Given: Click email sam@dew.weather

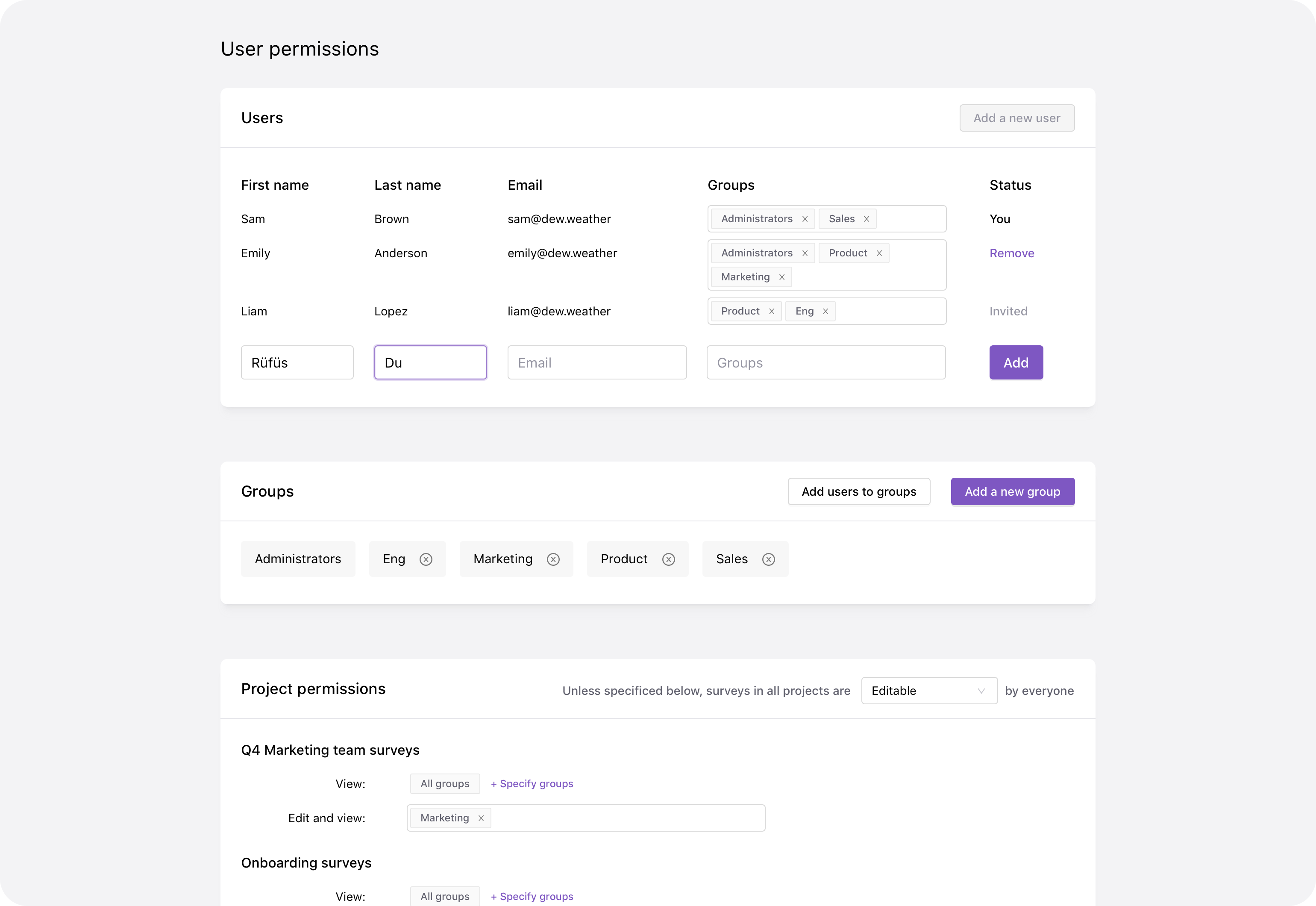Looking at the screenshot, I should [x=559, y=219].
